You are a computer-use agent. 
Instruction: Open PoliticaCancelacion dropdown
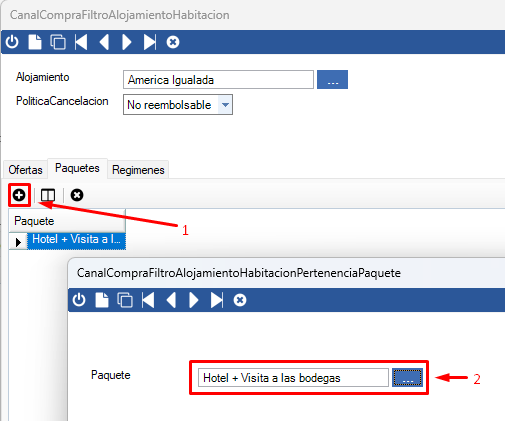225,105
